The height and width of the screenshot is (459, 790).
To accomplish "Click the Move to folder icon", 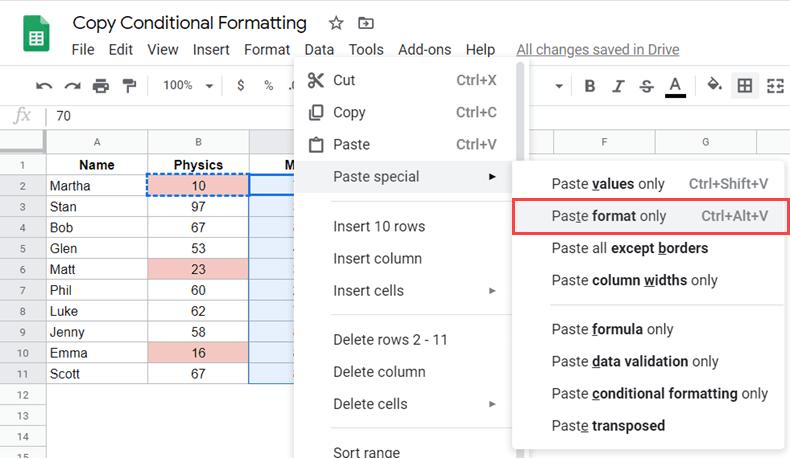I will tap(366, 23).
